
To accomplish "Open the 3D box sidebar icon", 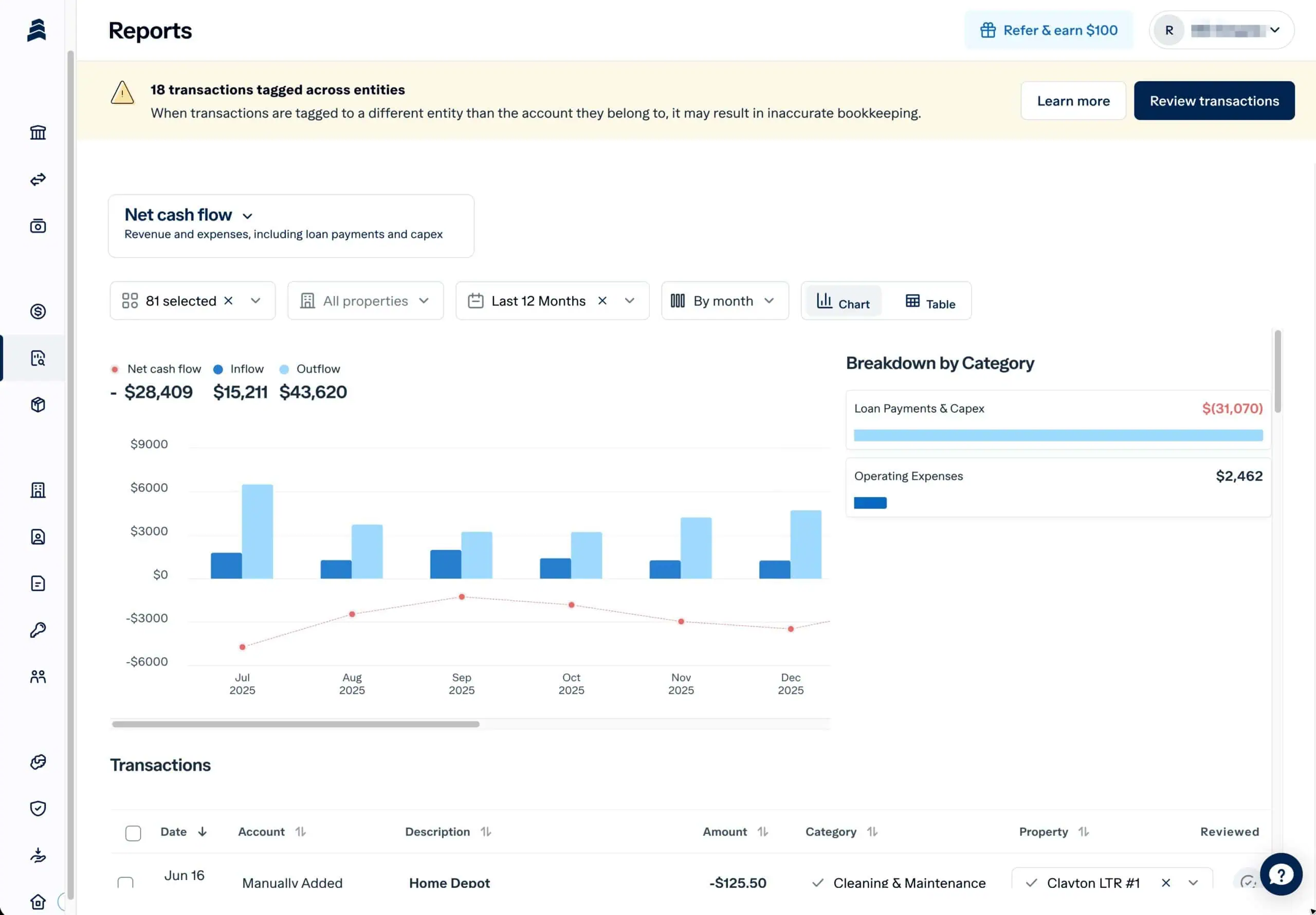I will coord(38,405).
